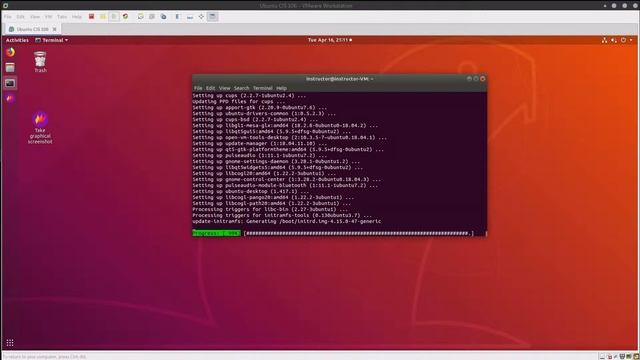Open the terminal window View menu
The width and height of the screenshot is (640, 360).
click(x=224, y=88)
